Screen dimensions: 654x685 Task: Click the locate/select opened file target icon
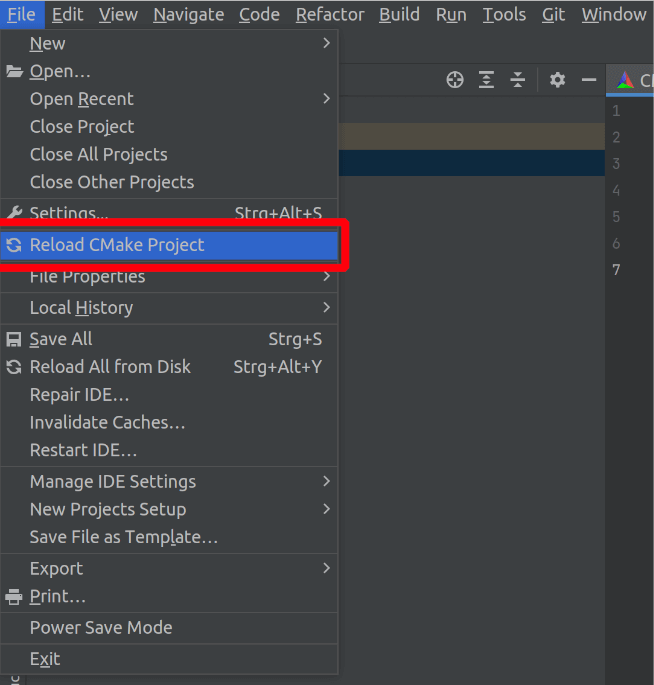[455, 80]
